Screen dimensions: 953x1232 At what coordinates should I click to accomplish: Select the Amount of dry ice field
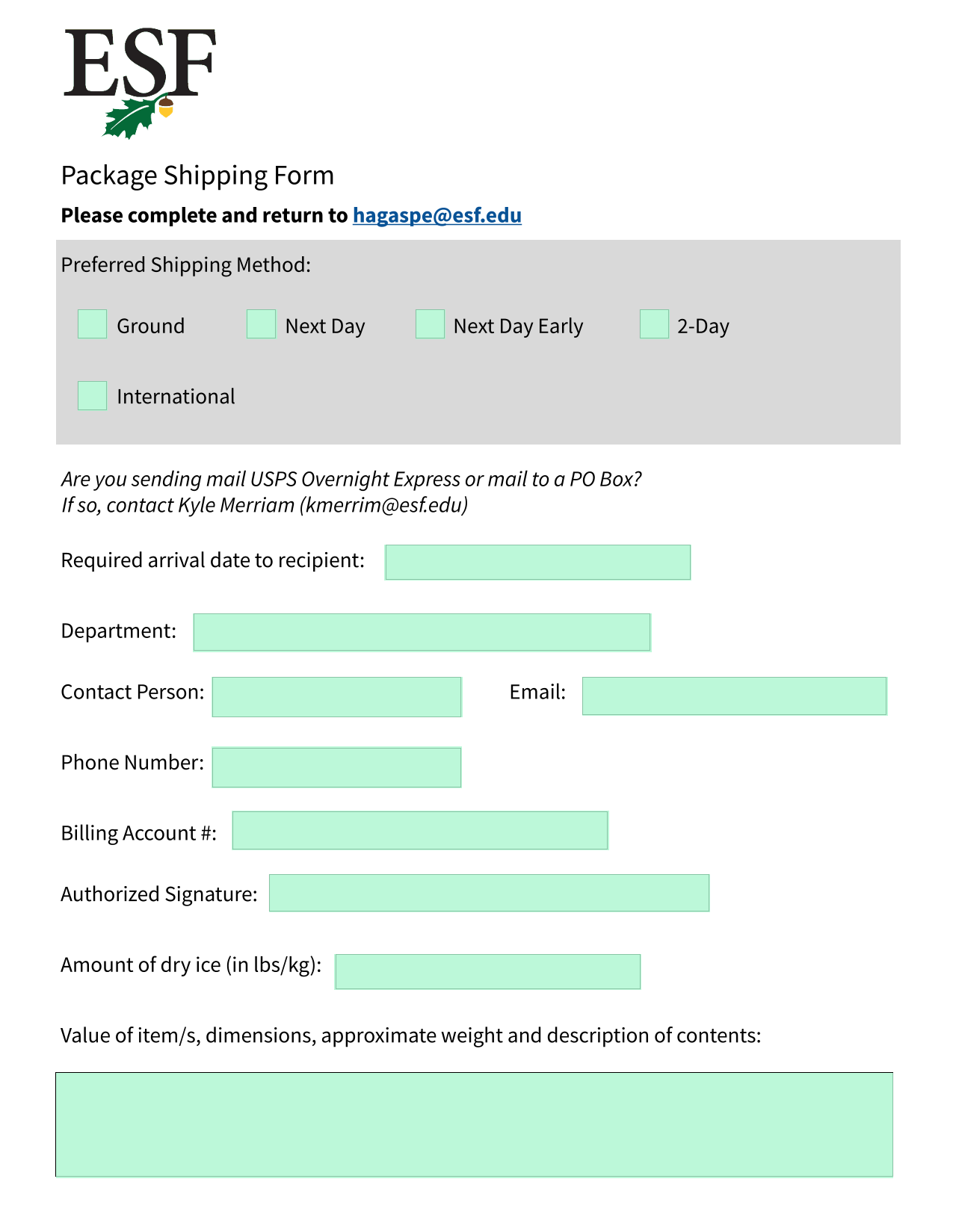point(488,972)
